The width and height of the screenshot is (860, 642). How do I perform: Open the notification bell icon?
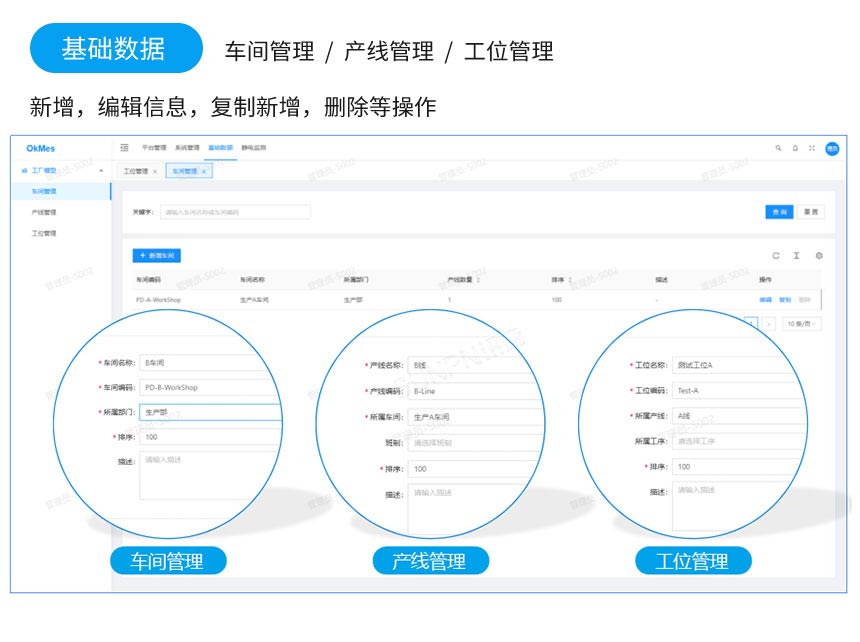click(794, 148)
